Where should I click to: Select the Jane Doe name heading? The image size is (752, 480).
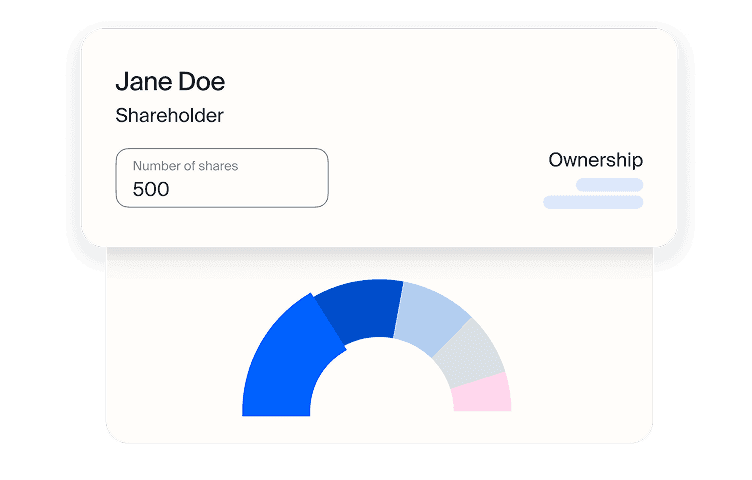click(170, 81)
